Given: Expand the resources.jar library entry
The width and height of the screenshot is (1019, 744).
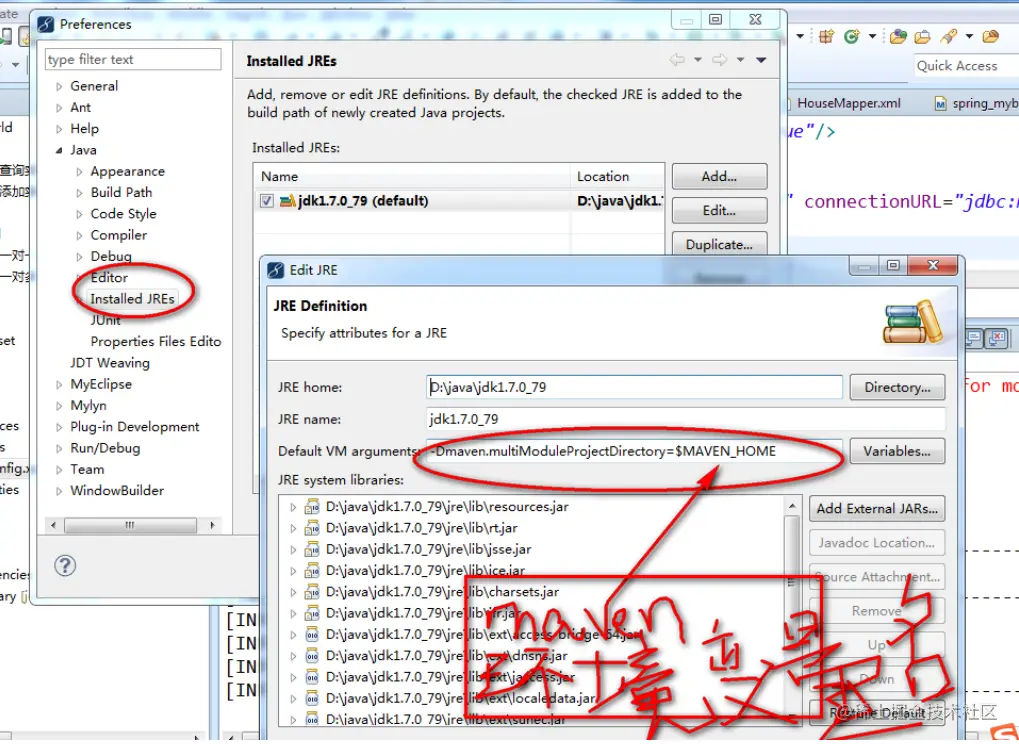Looking at the screenshot, I should point(293,507).
